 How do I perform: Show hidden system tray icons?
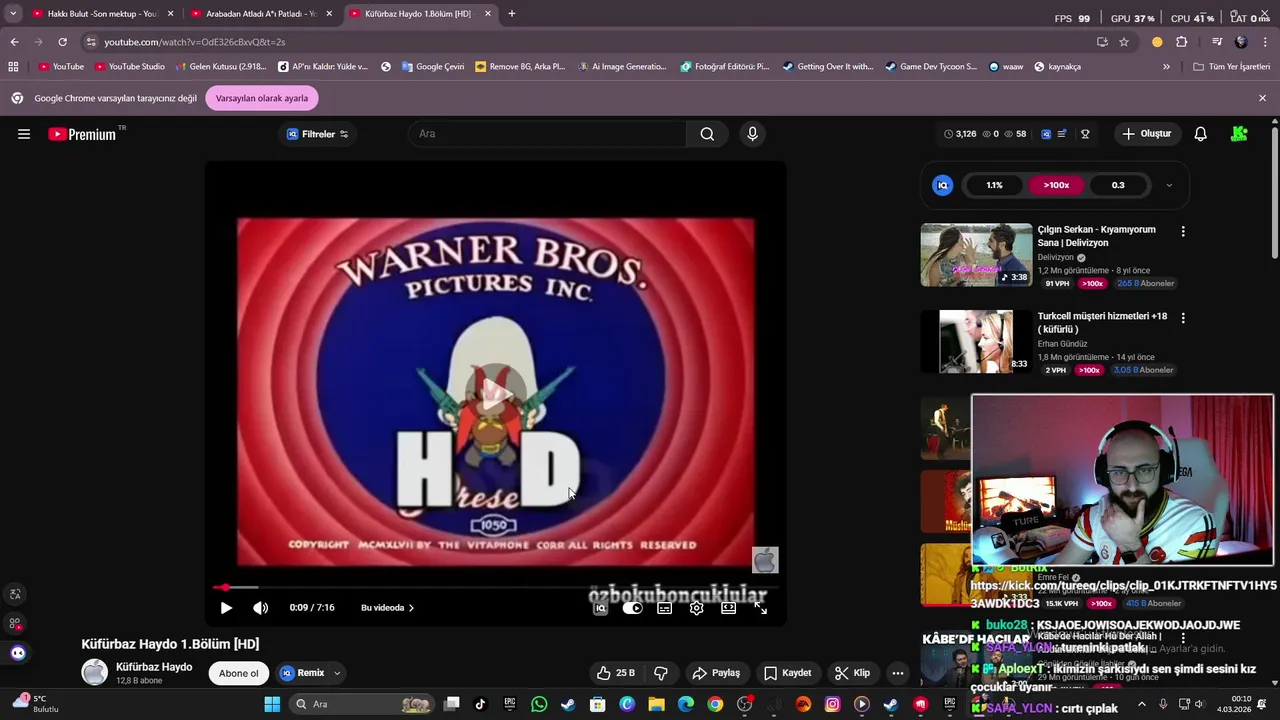1142,704
